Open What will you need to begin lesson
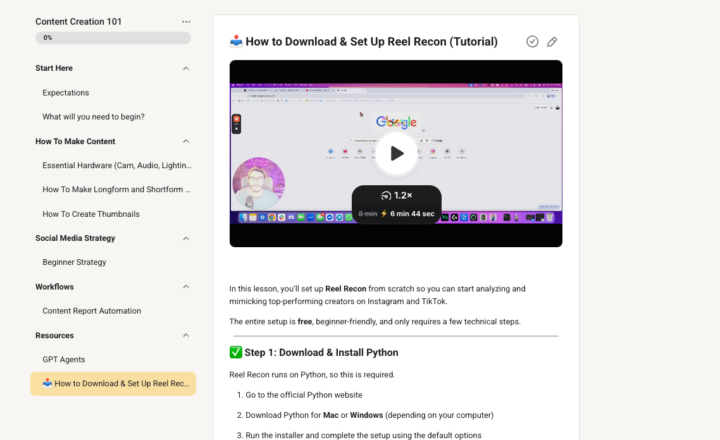 click(x=93, y=117)
